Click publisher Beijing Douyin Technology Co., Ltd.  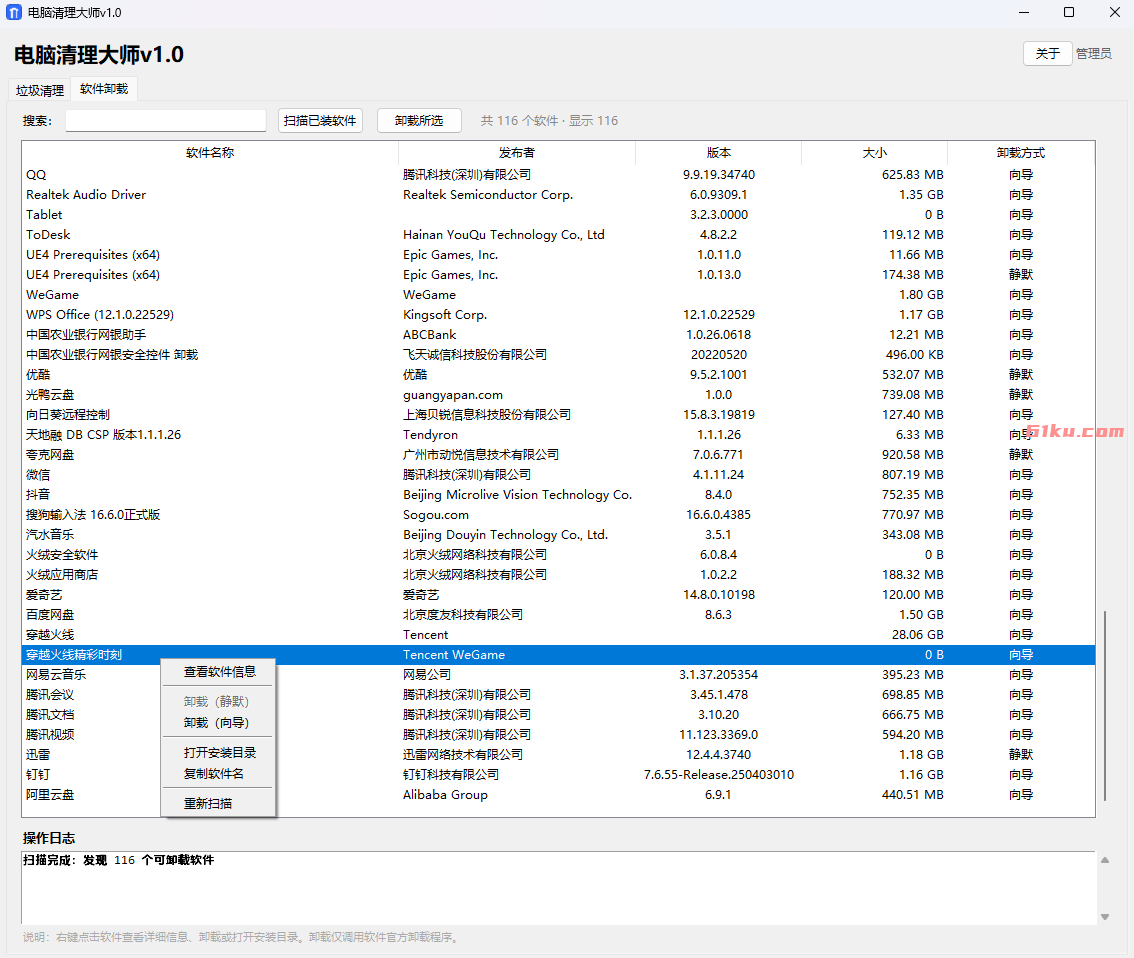point(506,535)
